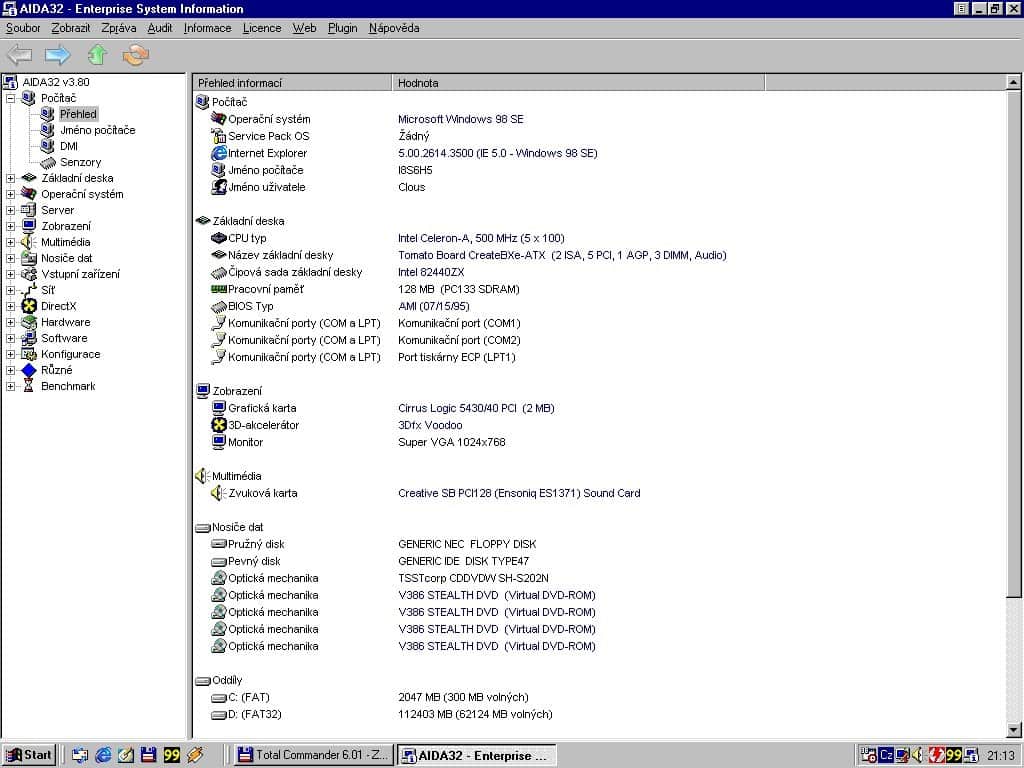
Task: Open the Nápověda menu
Action: pyautogui.click(x=394, y=28)
